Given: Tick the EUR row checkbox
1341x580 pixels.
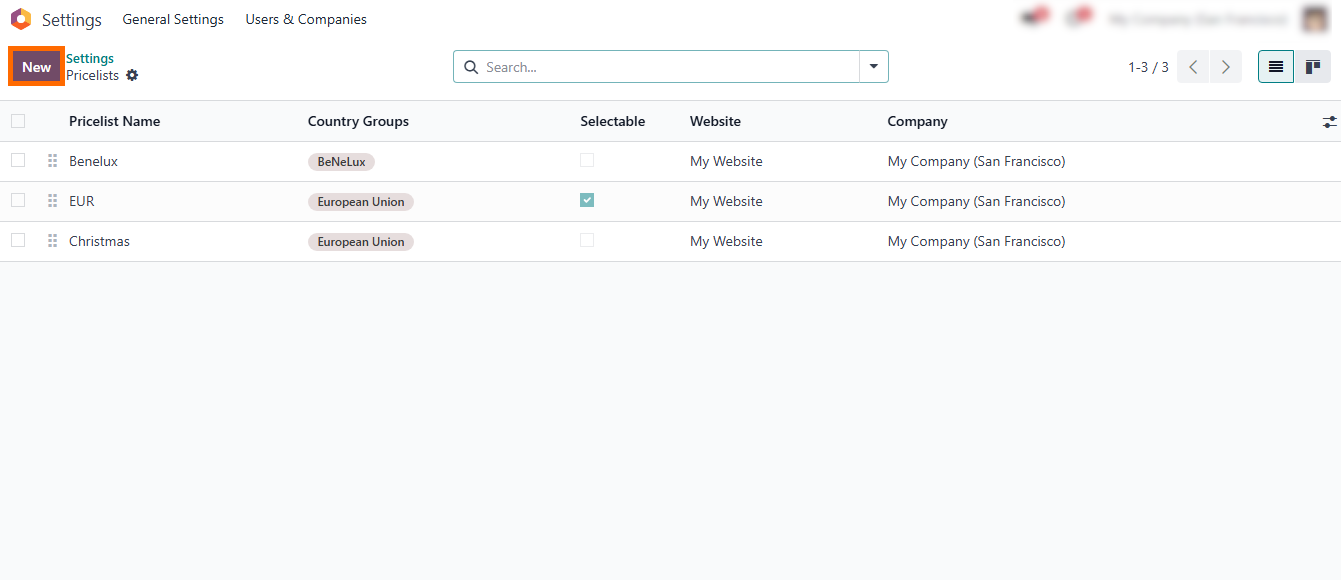Looking at the screenshot, I should 18,200.
